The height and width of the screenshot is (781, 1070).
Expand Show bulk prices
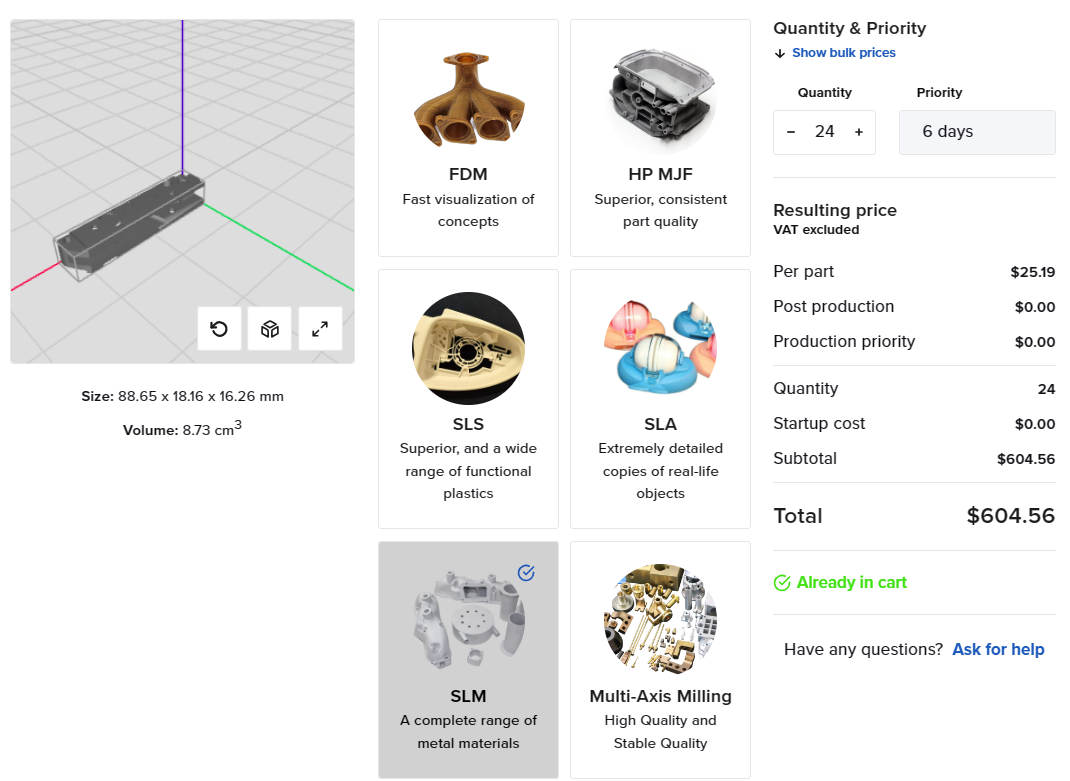pyautogui.click(x=843, y=53)
